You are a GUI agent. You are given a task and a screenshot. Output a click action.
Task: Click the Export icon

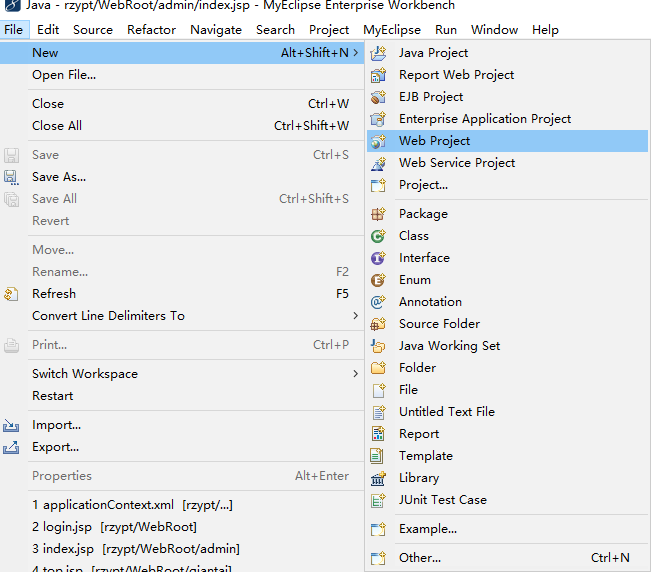[11, 447]
